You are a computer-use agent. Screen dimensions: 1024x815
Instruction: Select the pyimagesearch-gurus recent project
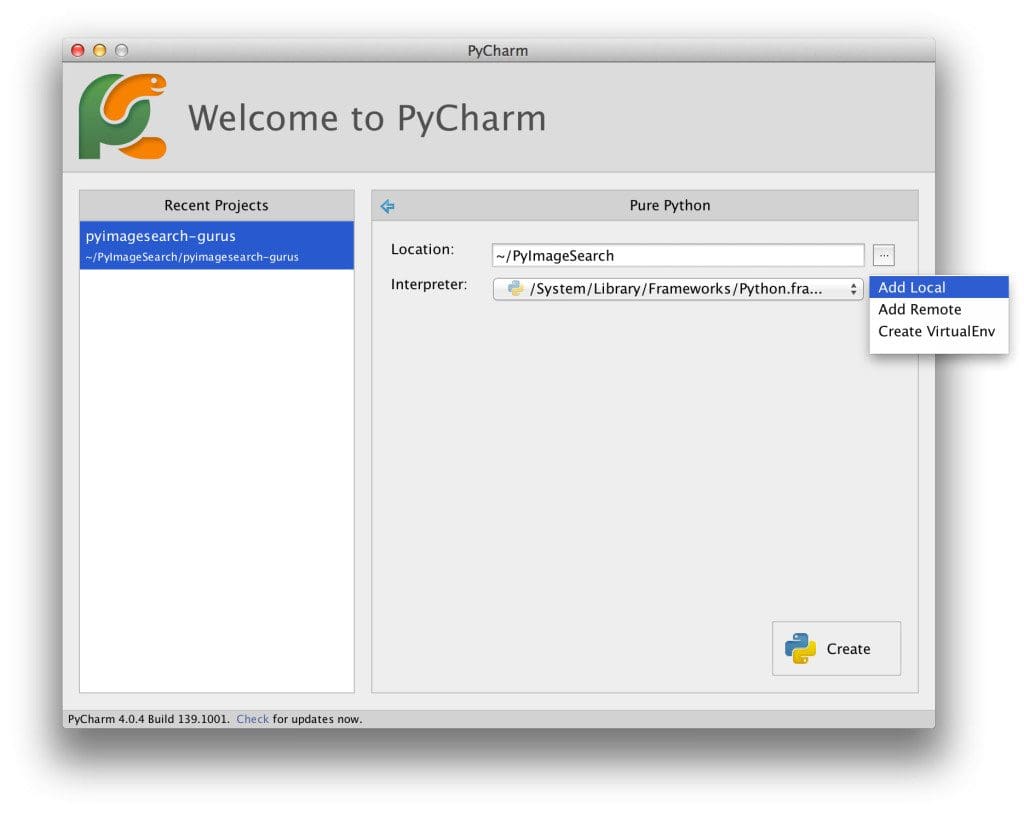pyautogui.click(x=216, y=244)
